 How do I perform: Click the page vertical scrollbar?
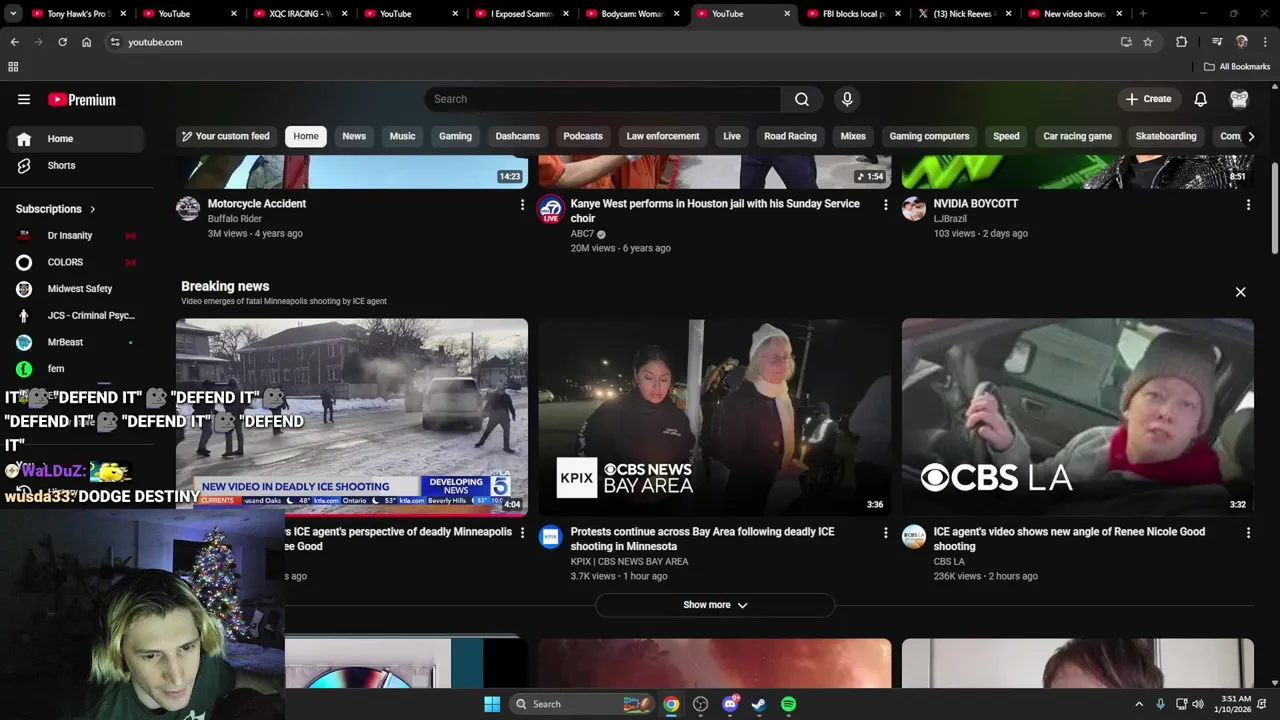point(1274,210)
